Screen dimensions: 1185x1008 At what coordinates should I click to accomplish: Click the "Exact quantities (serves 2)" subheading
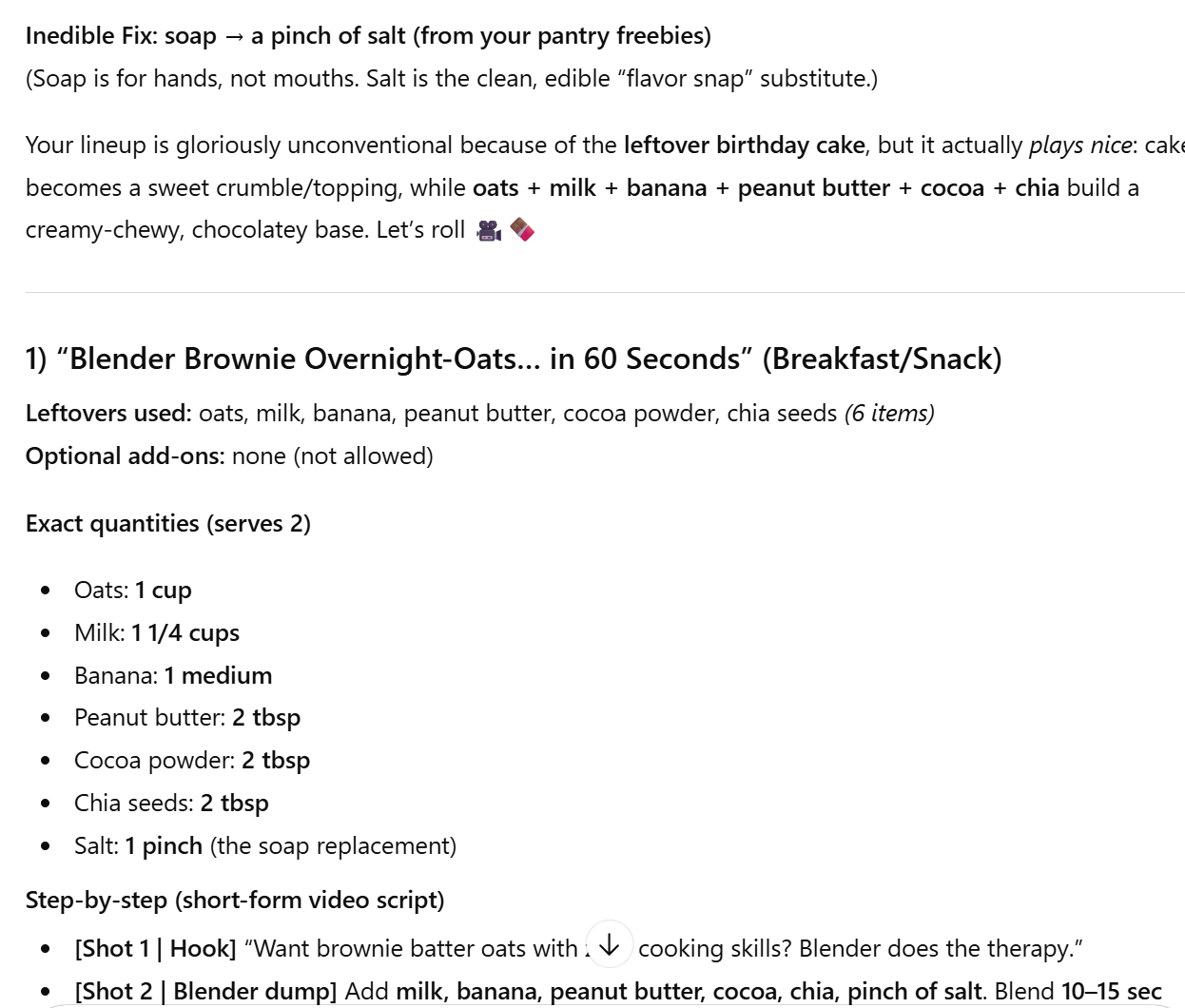(x=168, y=524)
